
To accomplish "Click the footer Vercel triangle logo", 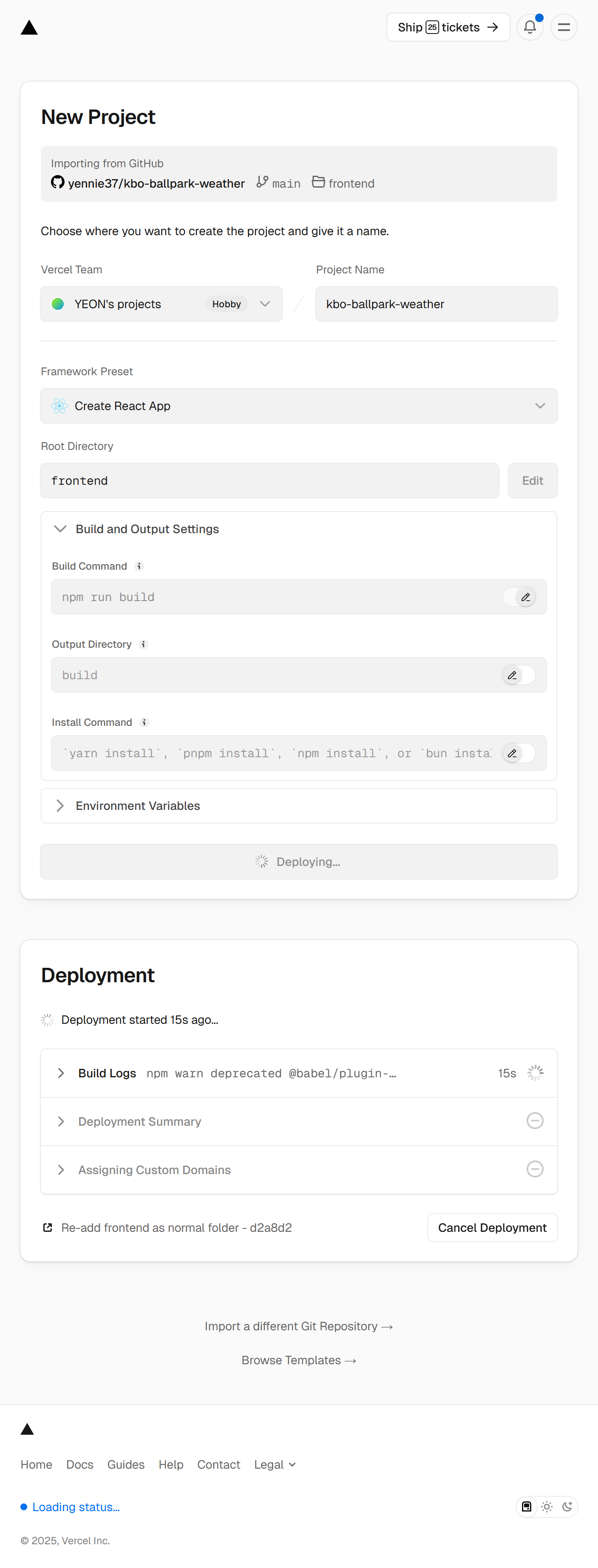I will coord(28,1429).
